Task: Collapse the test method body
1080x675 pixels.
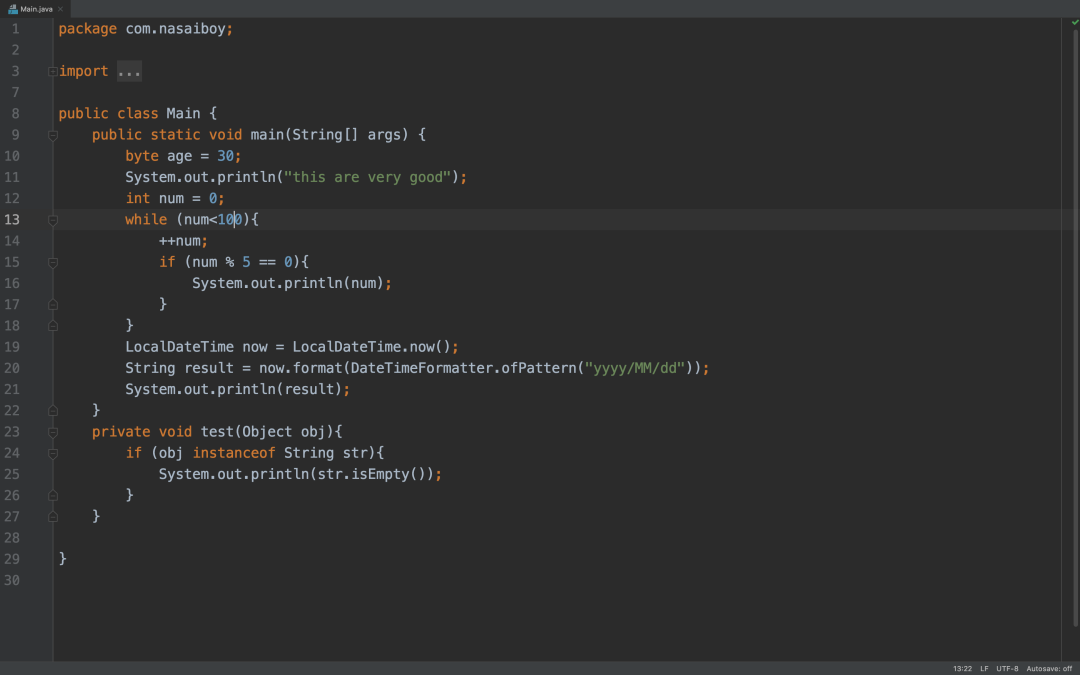Action: click(x=52, y=431)
